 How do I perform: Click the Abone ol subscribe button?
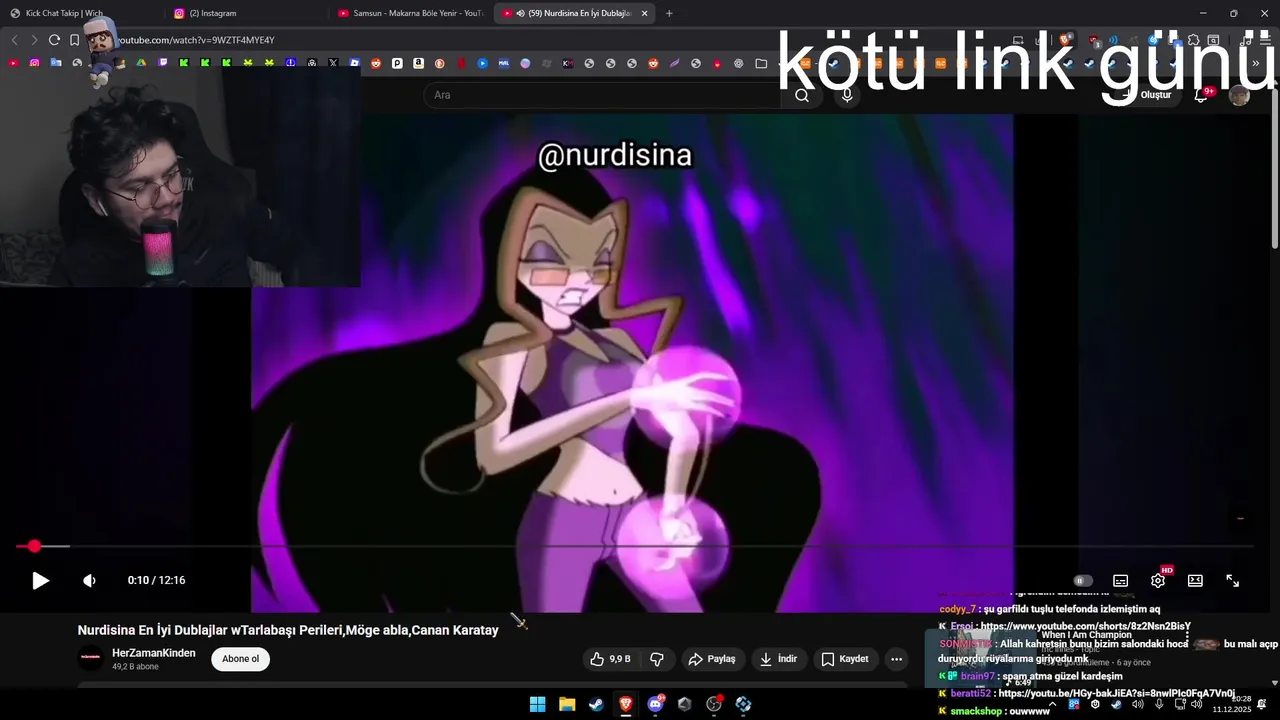click(x=240, y=659)
